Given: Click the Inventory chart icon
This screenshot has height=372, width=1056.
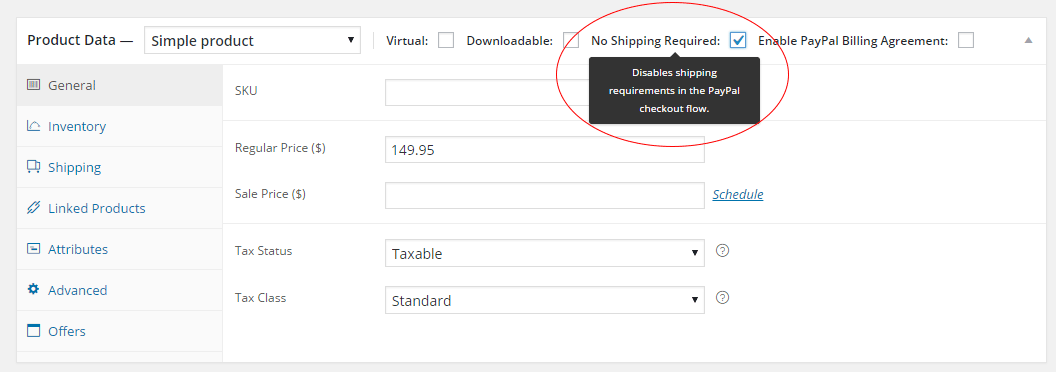Looking at the screenshot, I should 33,126.
